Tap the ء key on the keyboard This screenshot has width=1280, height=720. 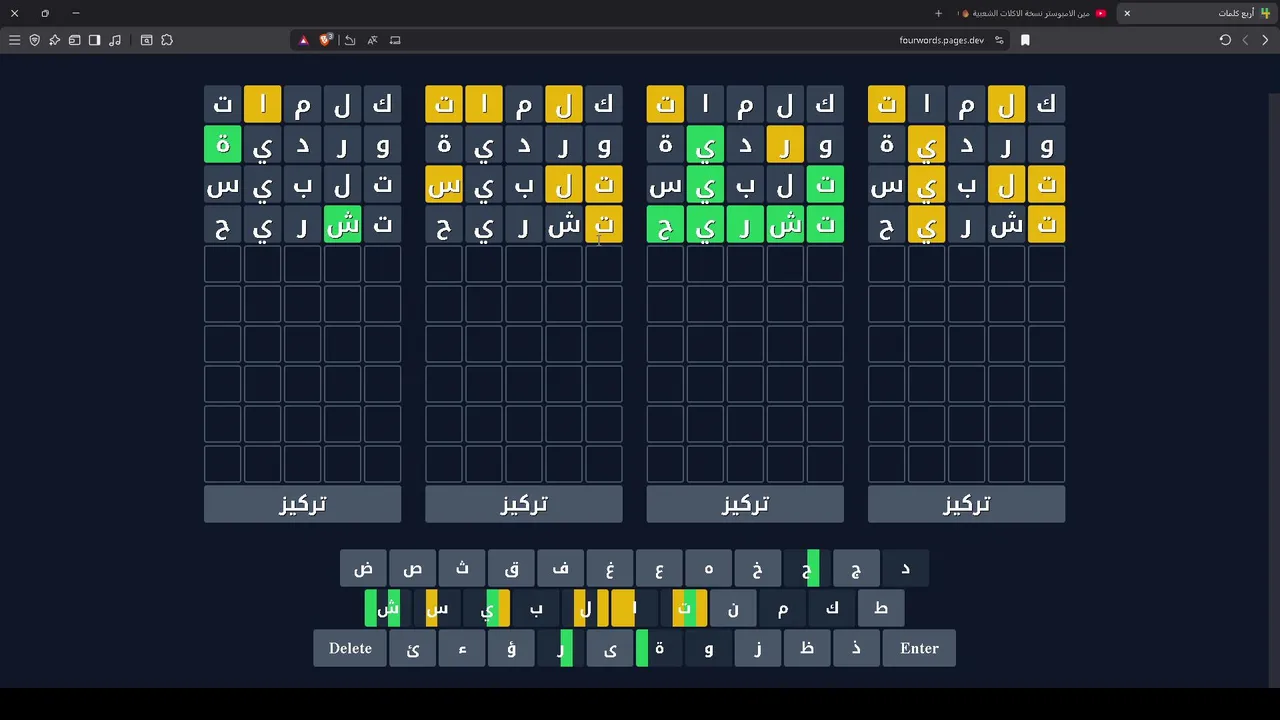[x=462, y=648]
